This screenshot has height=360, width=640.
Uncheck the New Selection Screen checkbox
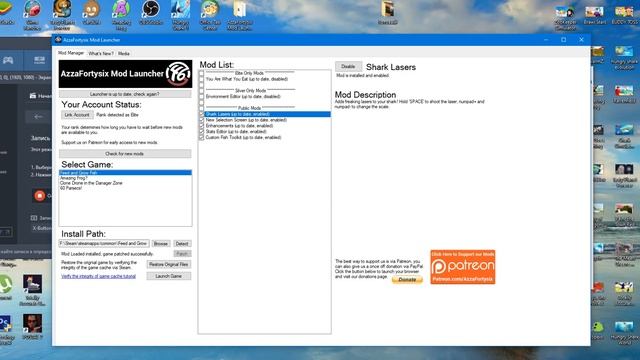[x=201, y=120]
